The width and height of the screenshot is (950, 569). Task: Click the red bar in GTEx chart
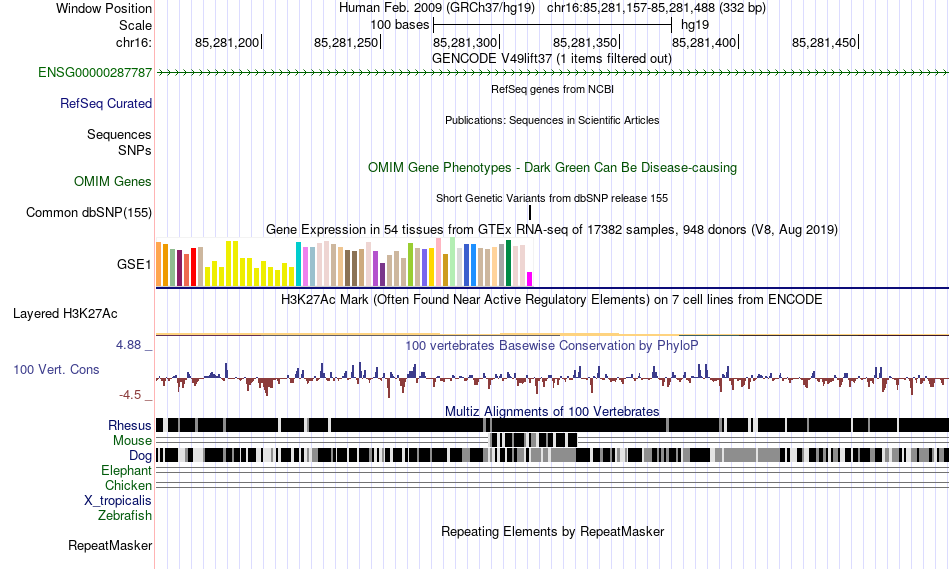click(x=193, y=267)
